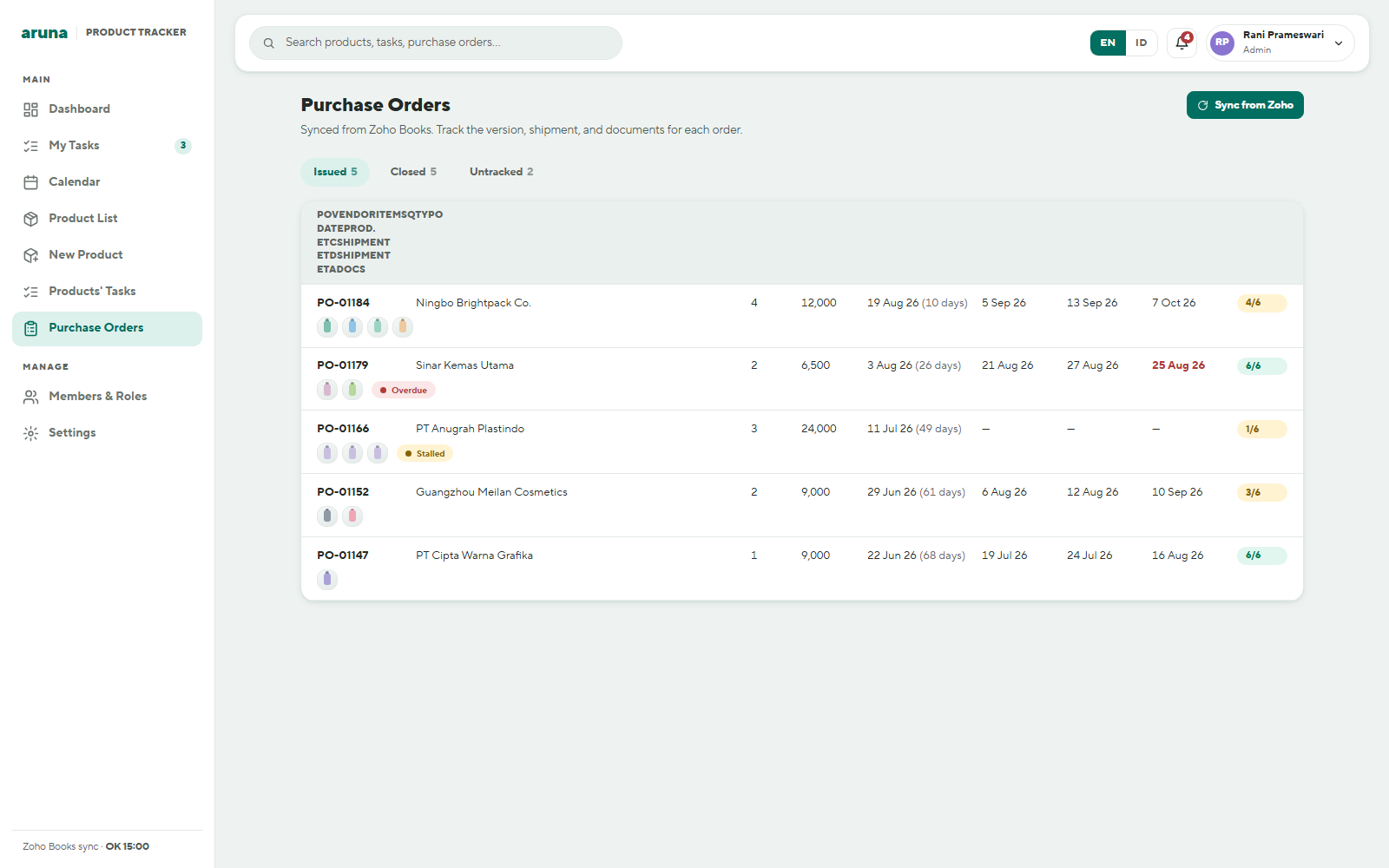The width and height of the screenshot is (1389, 868).
Task: Click the orange product bottle of PO-01184
Action: click(x=403, y=327)
